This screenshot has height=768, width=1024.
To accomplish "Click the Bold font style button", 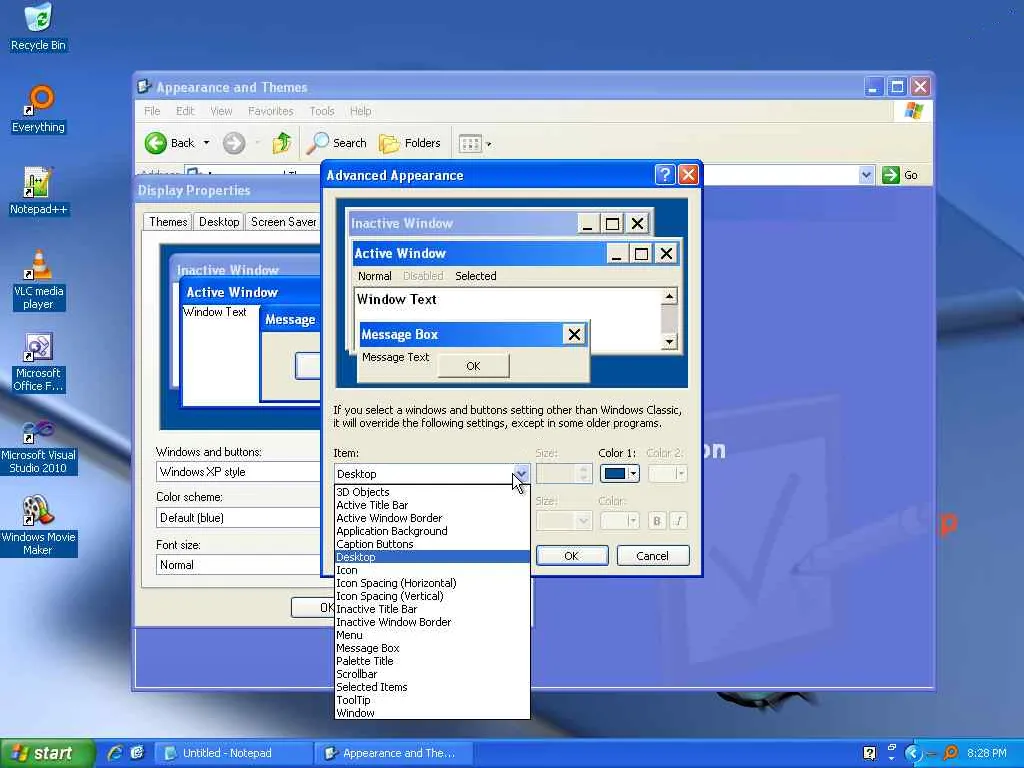I will click(x=656, y=520).
